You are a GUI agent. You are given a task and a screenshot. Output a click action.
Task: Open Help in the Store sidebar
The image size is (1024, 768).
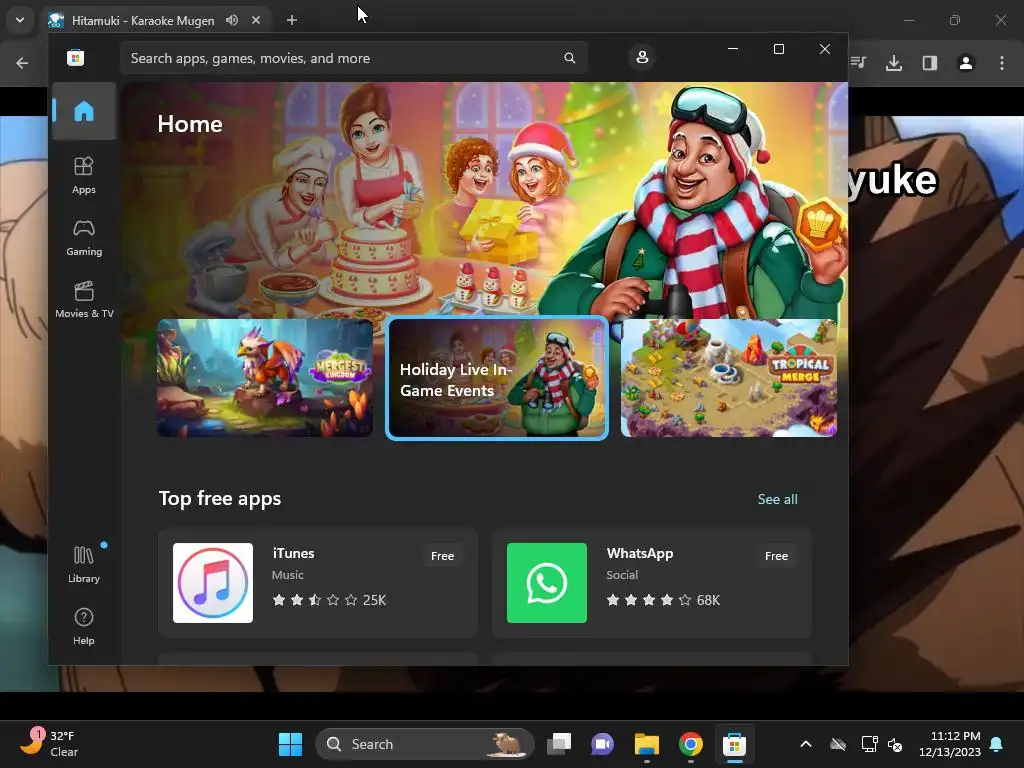84,626
